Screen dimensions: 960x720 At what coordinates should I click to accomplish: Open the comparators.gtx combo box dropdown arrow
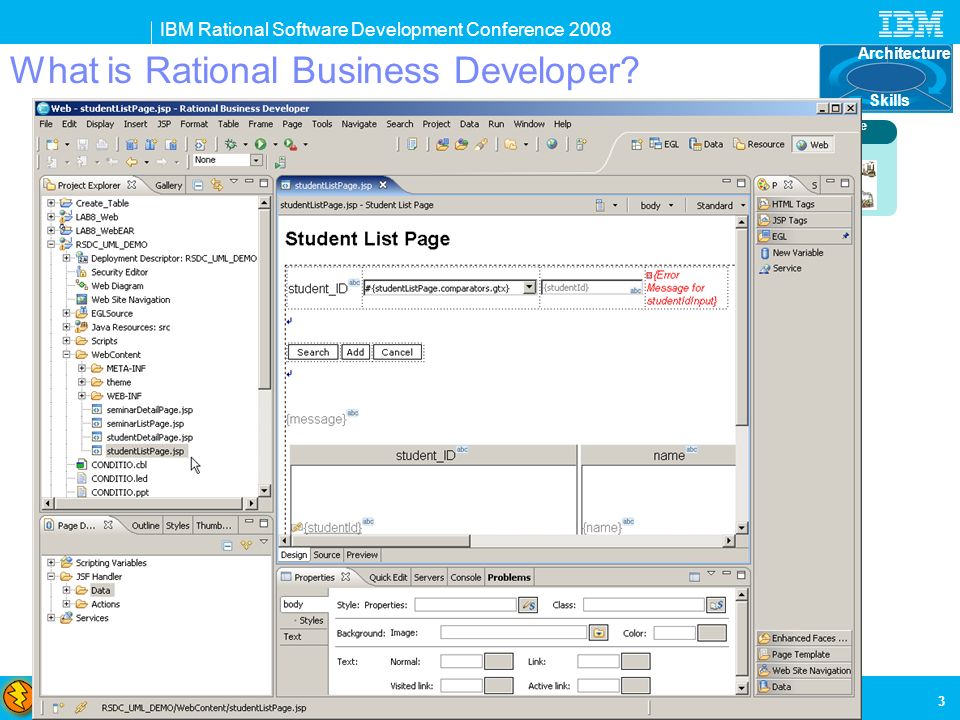point(530,287)
